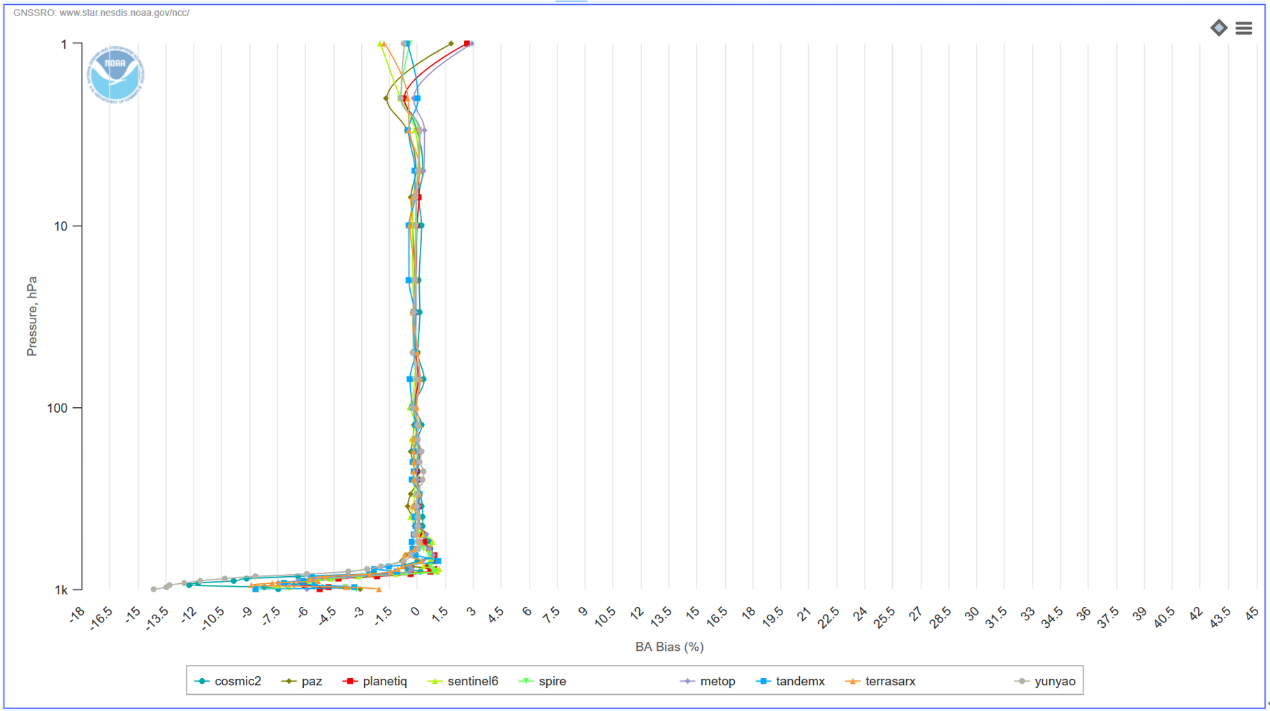Select the leftmost gray yunyao data point
1270x711 pixels.
click(153, 589)
